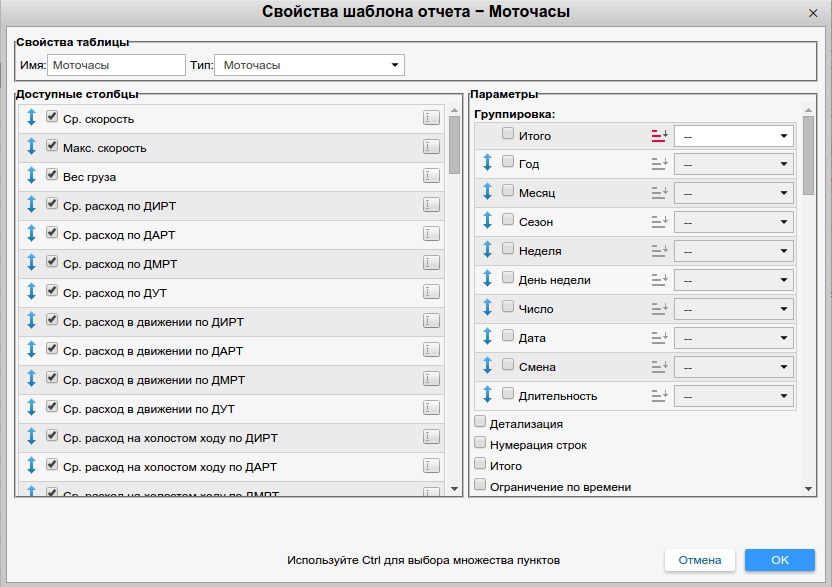Click the move arrow icon for Ср. скорость

[31, 118]
